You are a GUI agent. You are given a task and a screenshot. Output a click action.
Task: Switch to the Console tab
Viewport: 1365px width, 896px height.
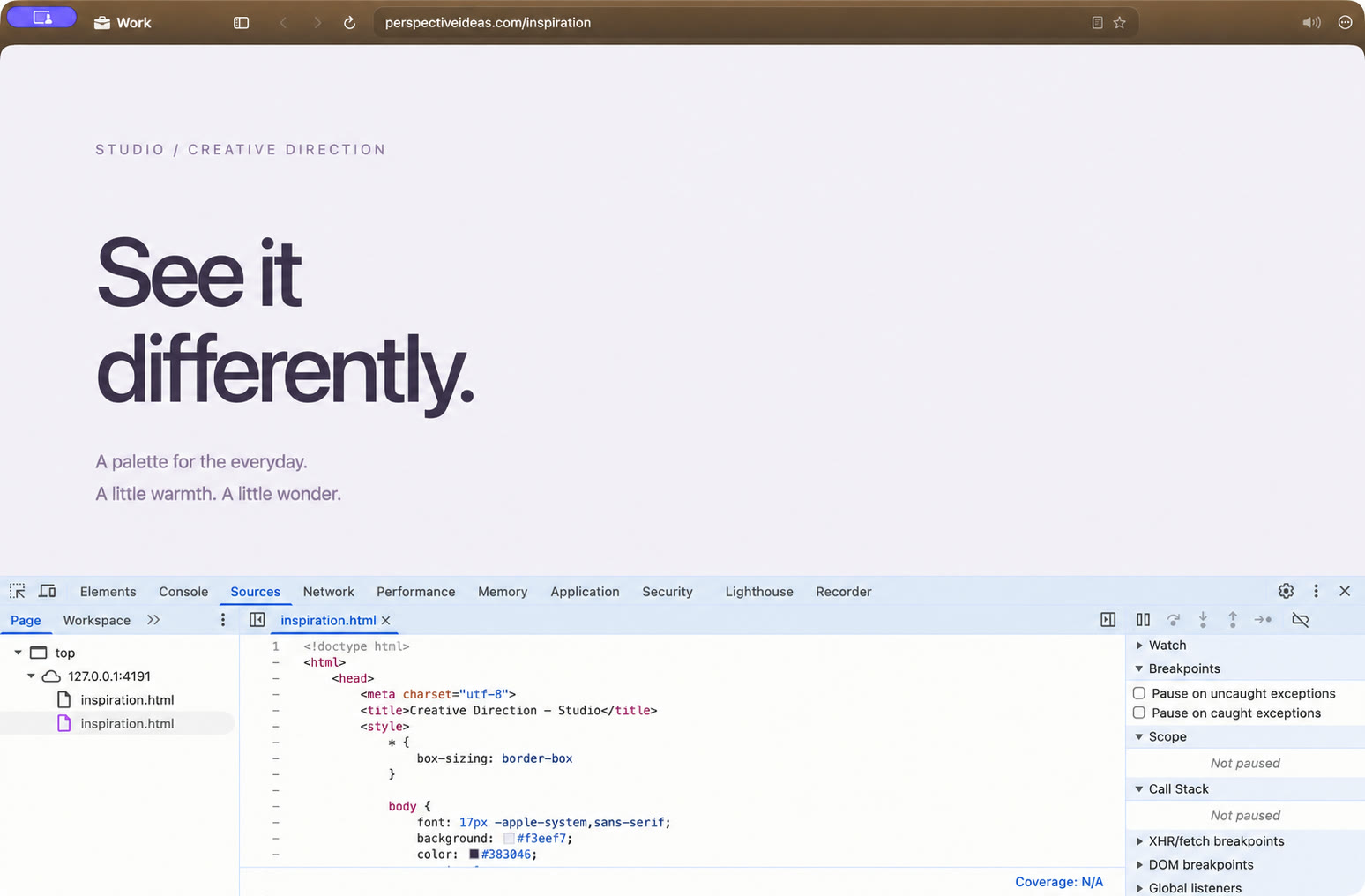click(183, 592)
